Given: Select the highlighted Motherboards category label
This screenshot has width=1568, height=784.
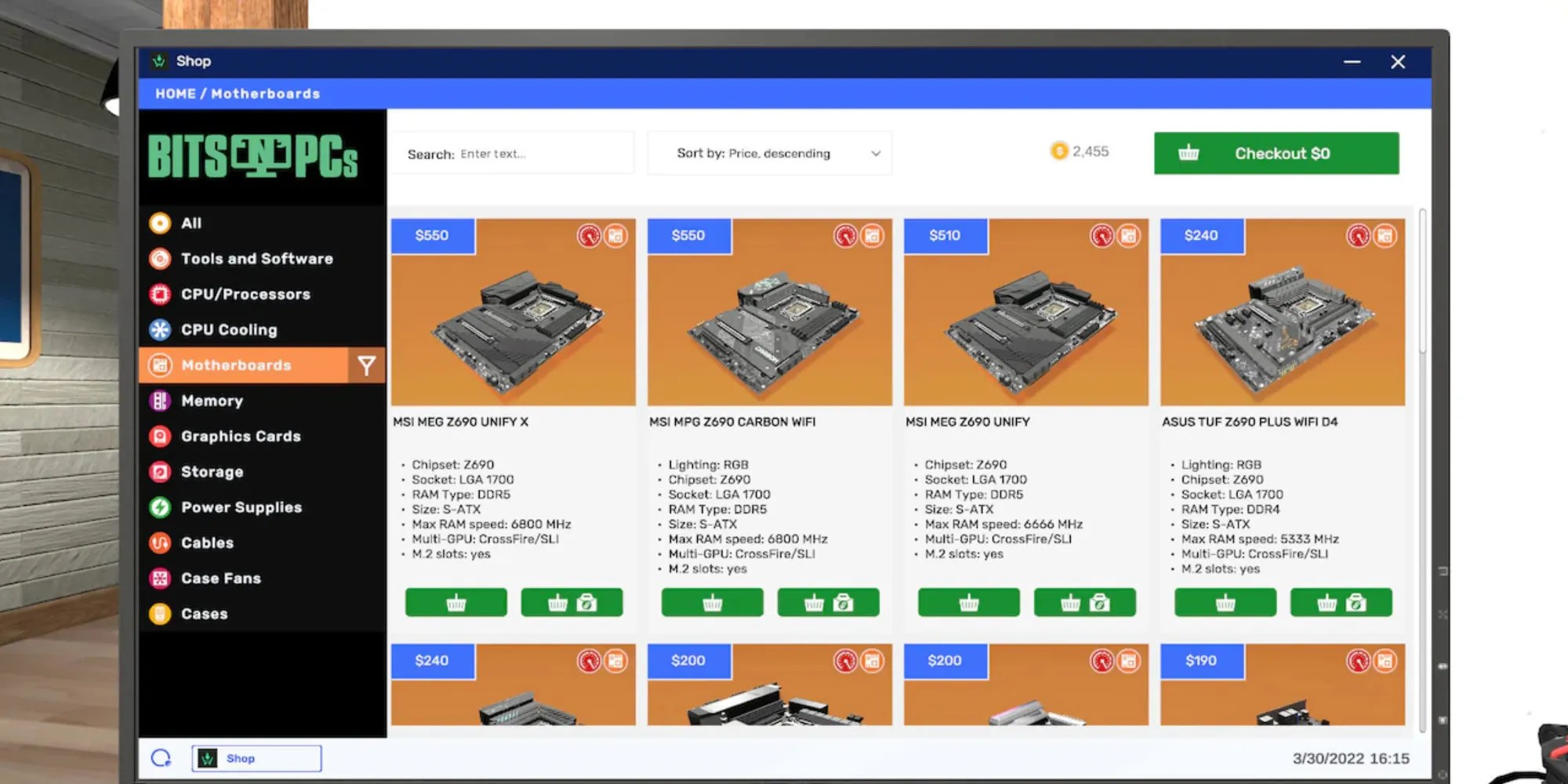Looking at the screenshot, I should tap(236, 365).
